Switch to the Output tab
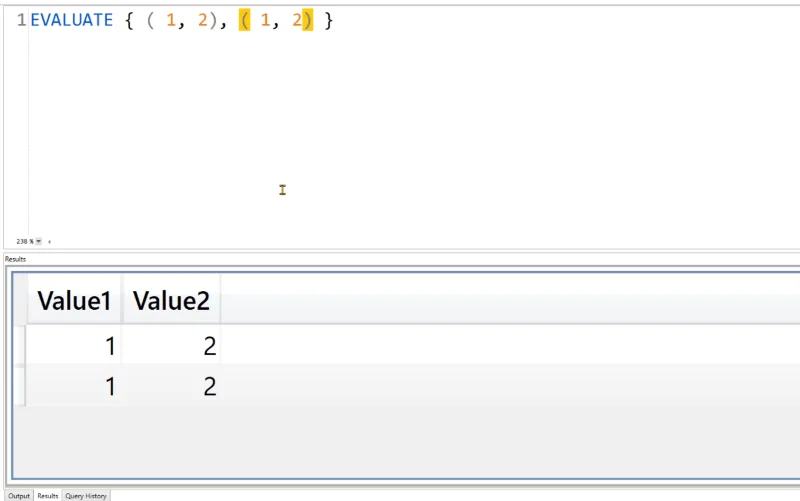 click(x=19, y=496)
